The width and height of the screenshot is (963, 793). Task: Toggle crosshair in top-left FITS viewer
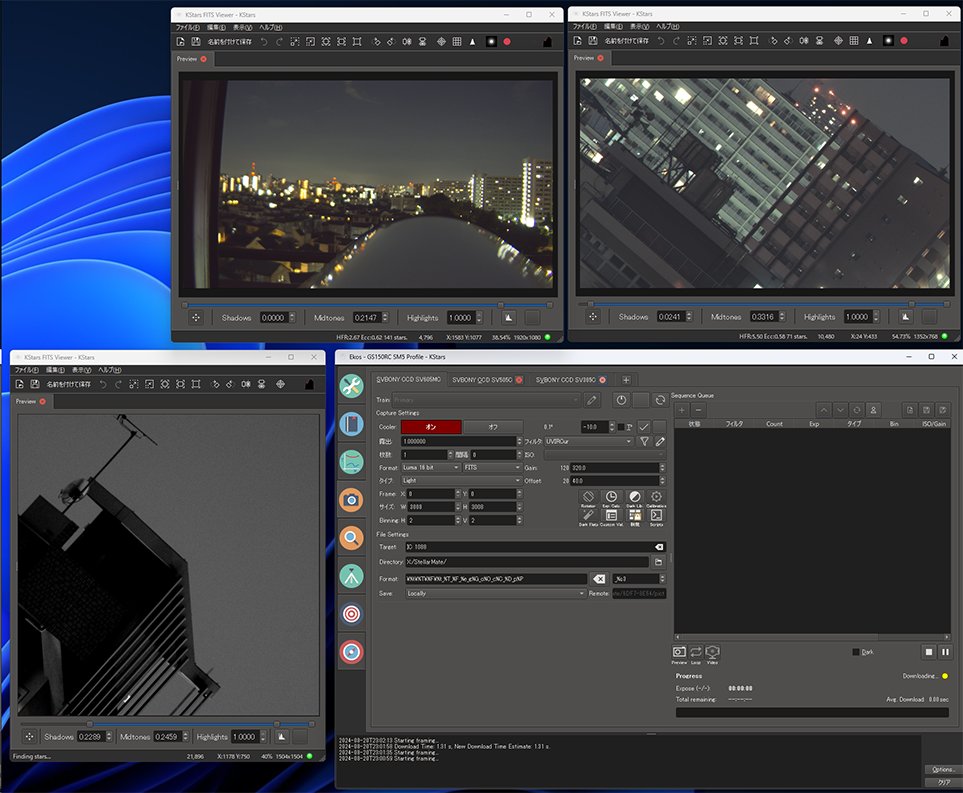(441, 42)
